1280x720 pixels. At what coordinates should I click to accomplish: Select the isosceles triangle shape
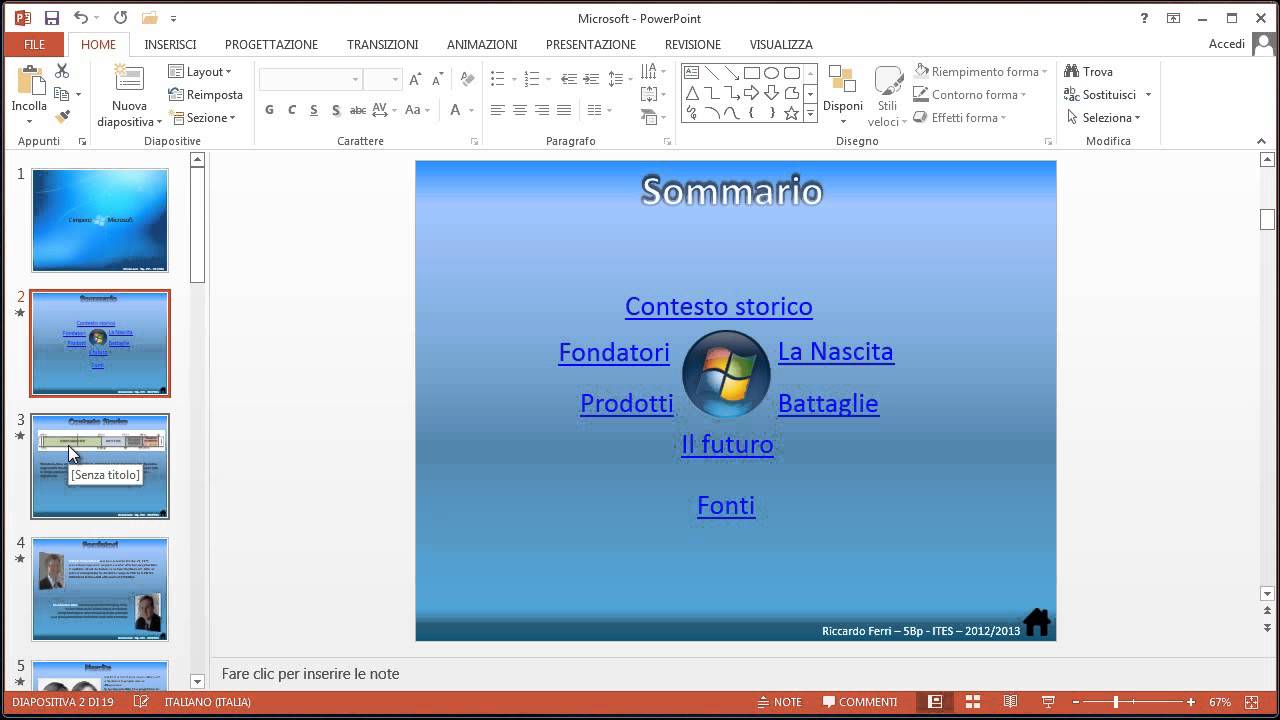click(692, 93)
